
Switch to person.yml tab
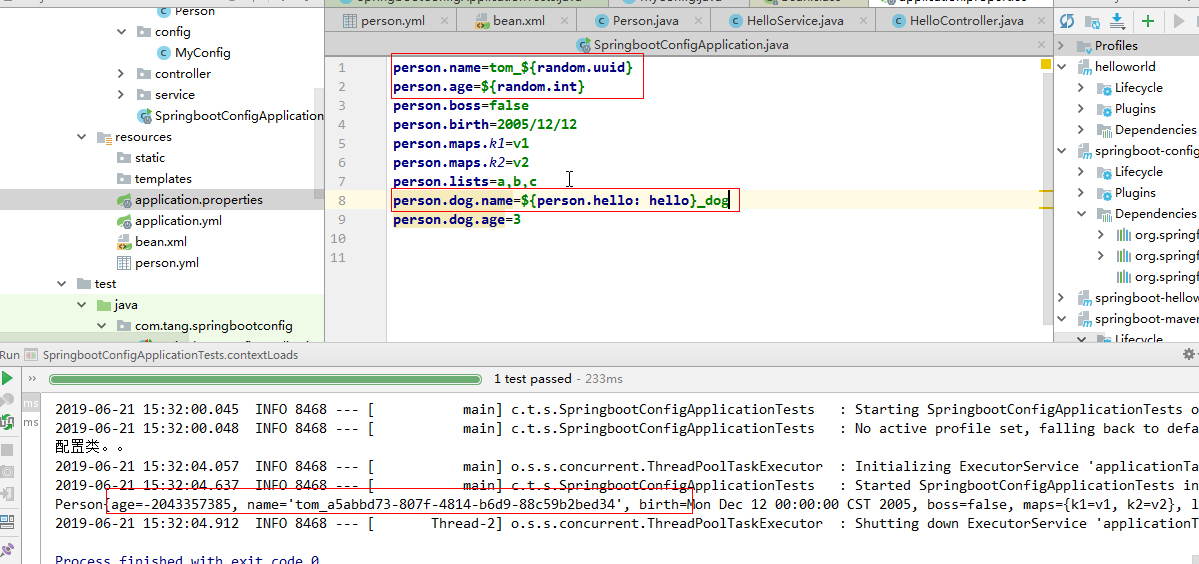point(392,21)
